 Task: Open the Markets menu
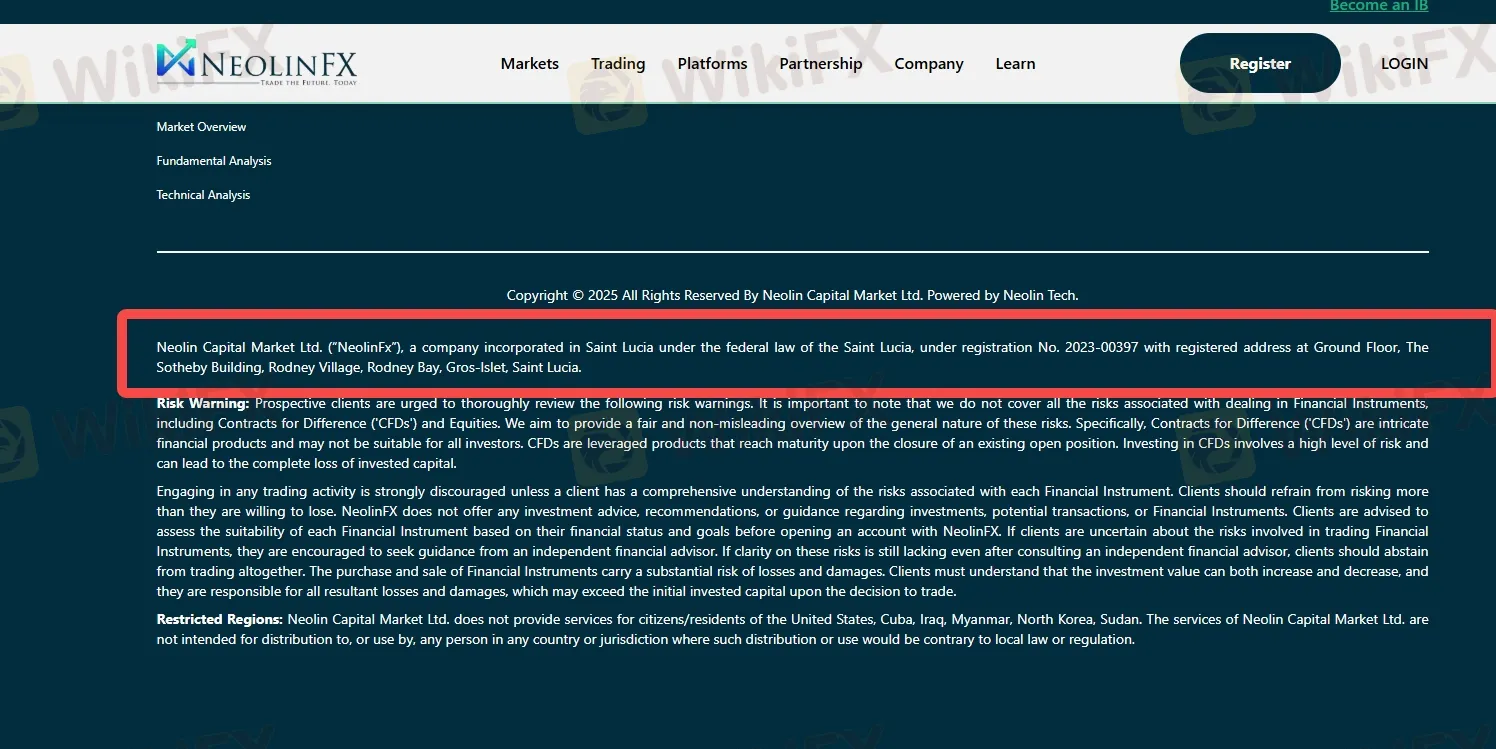pos(530,64)
